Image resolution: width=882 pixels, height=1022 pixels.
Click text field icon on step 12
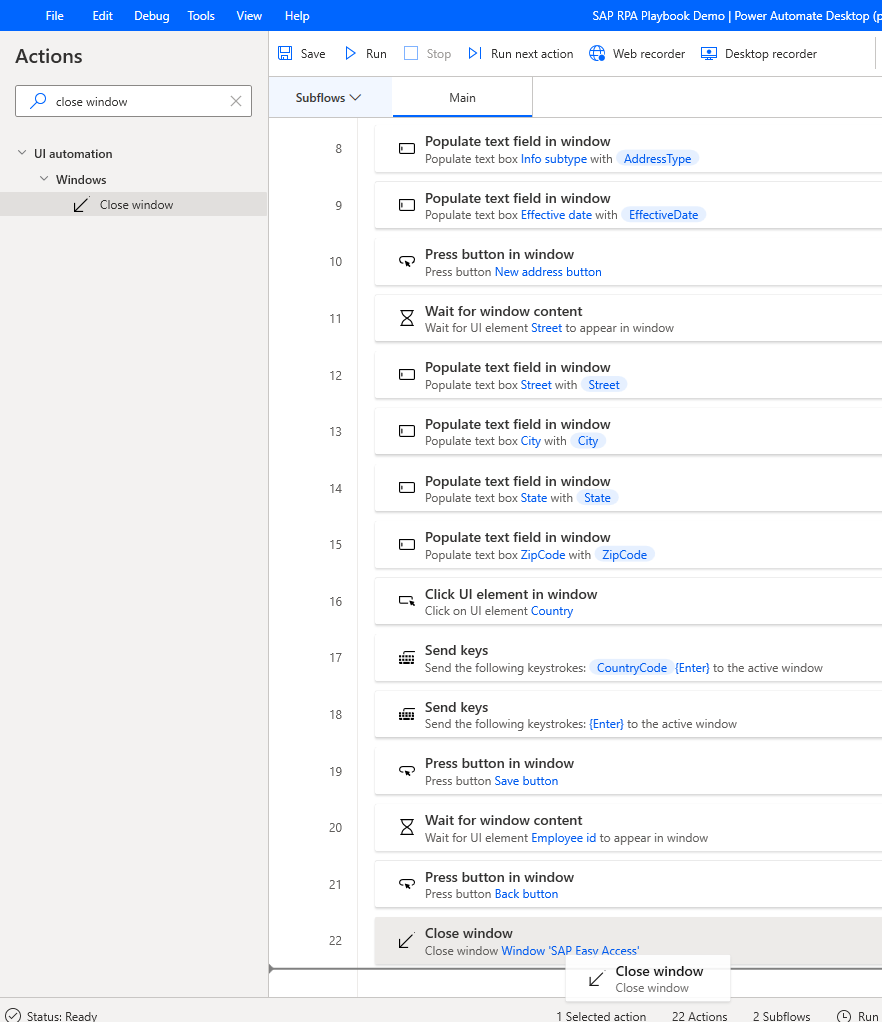(407, 375)
